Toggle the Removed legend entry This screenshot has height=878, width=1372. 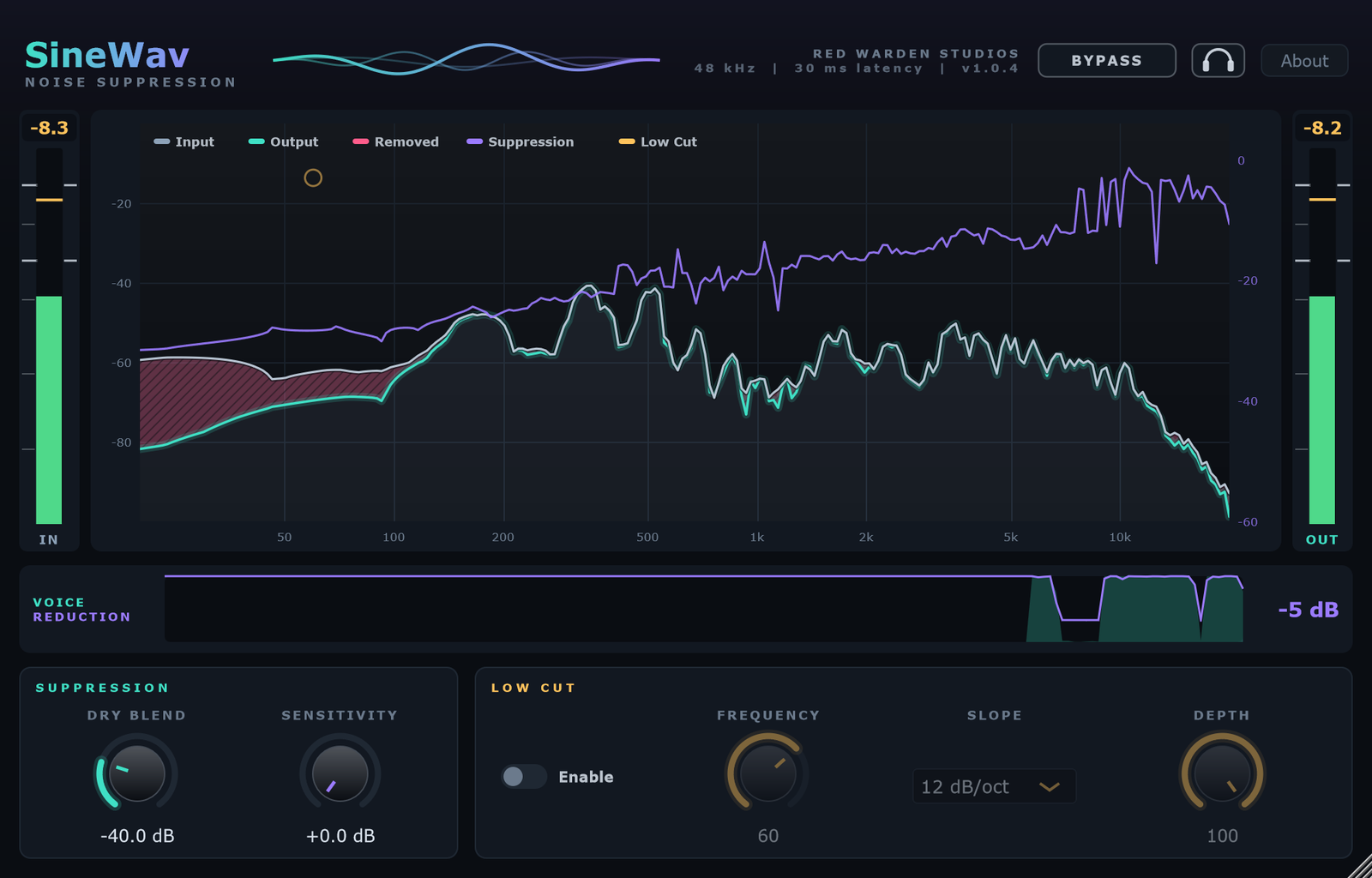[396, 141]
